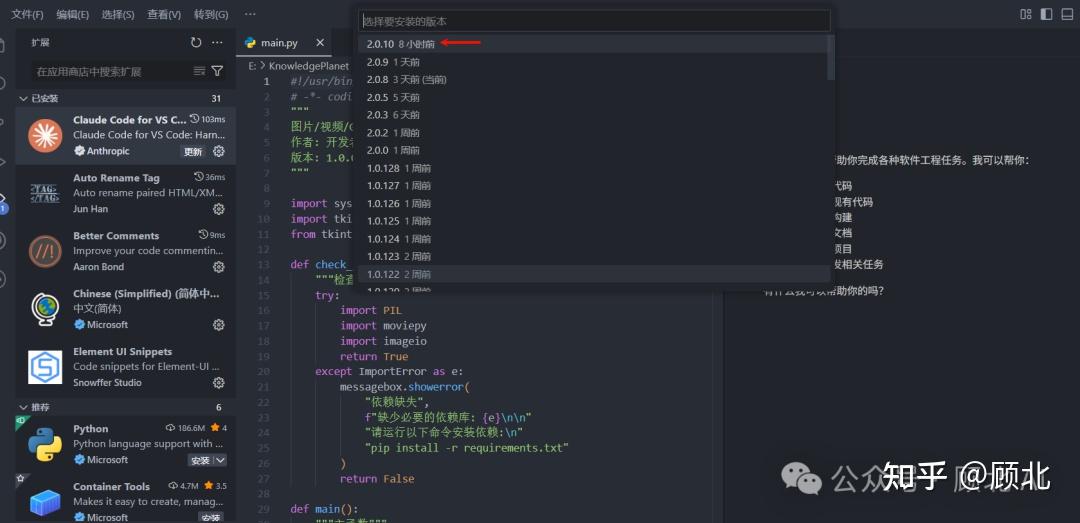1080x523 pixels.
Task: Choose version 1.0.126 from list
Action: click(592, 203)
